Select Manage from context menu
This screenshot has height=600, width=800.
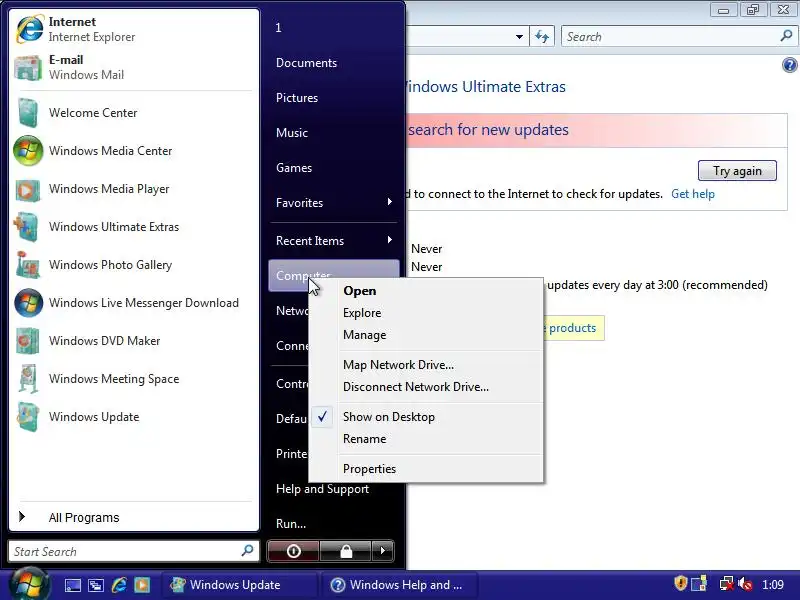(364, 335)
